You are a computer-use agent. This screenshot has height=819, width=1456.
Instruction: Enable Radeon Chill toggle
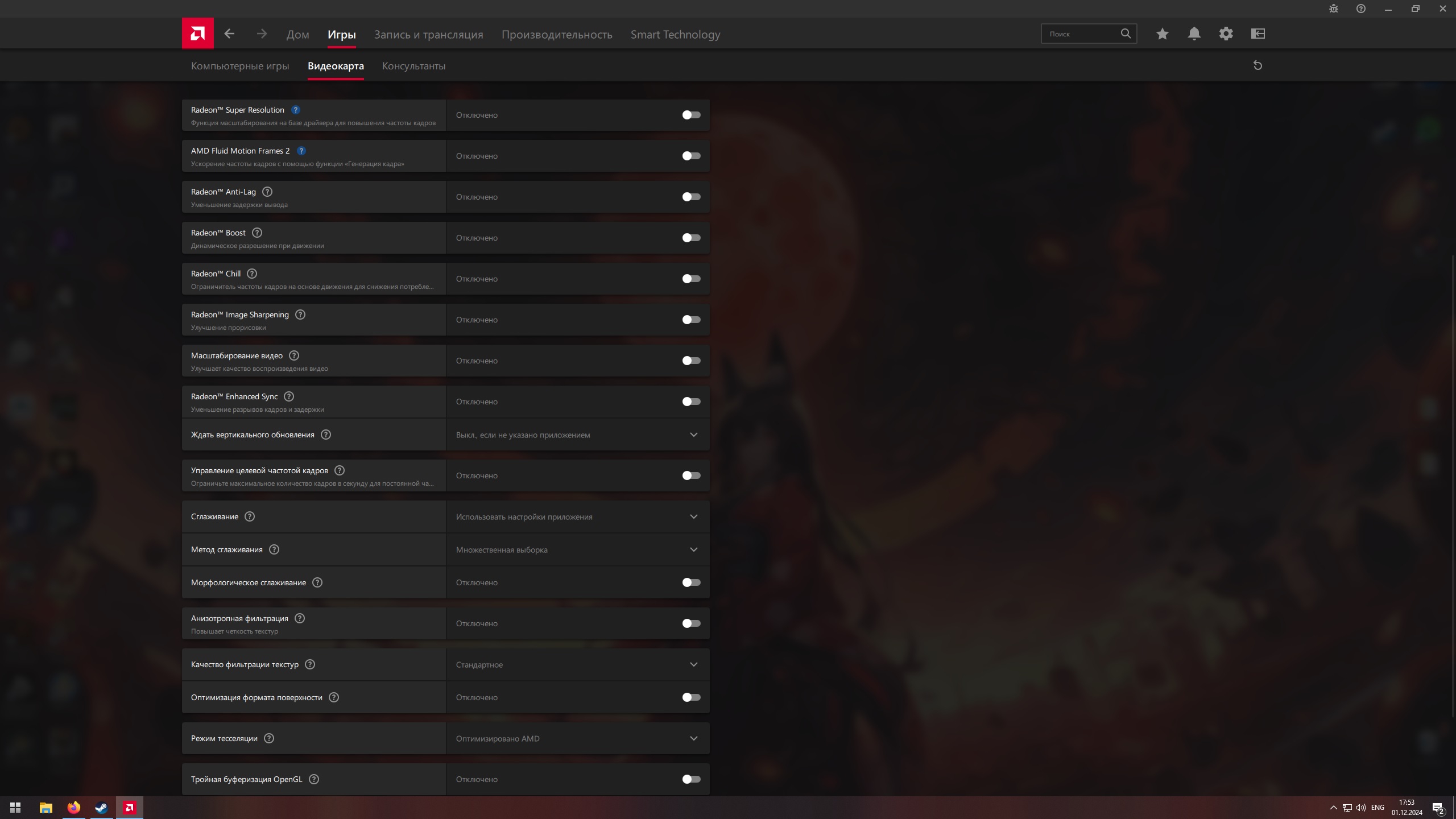click(x=691, y=279)
